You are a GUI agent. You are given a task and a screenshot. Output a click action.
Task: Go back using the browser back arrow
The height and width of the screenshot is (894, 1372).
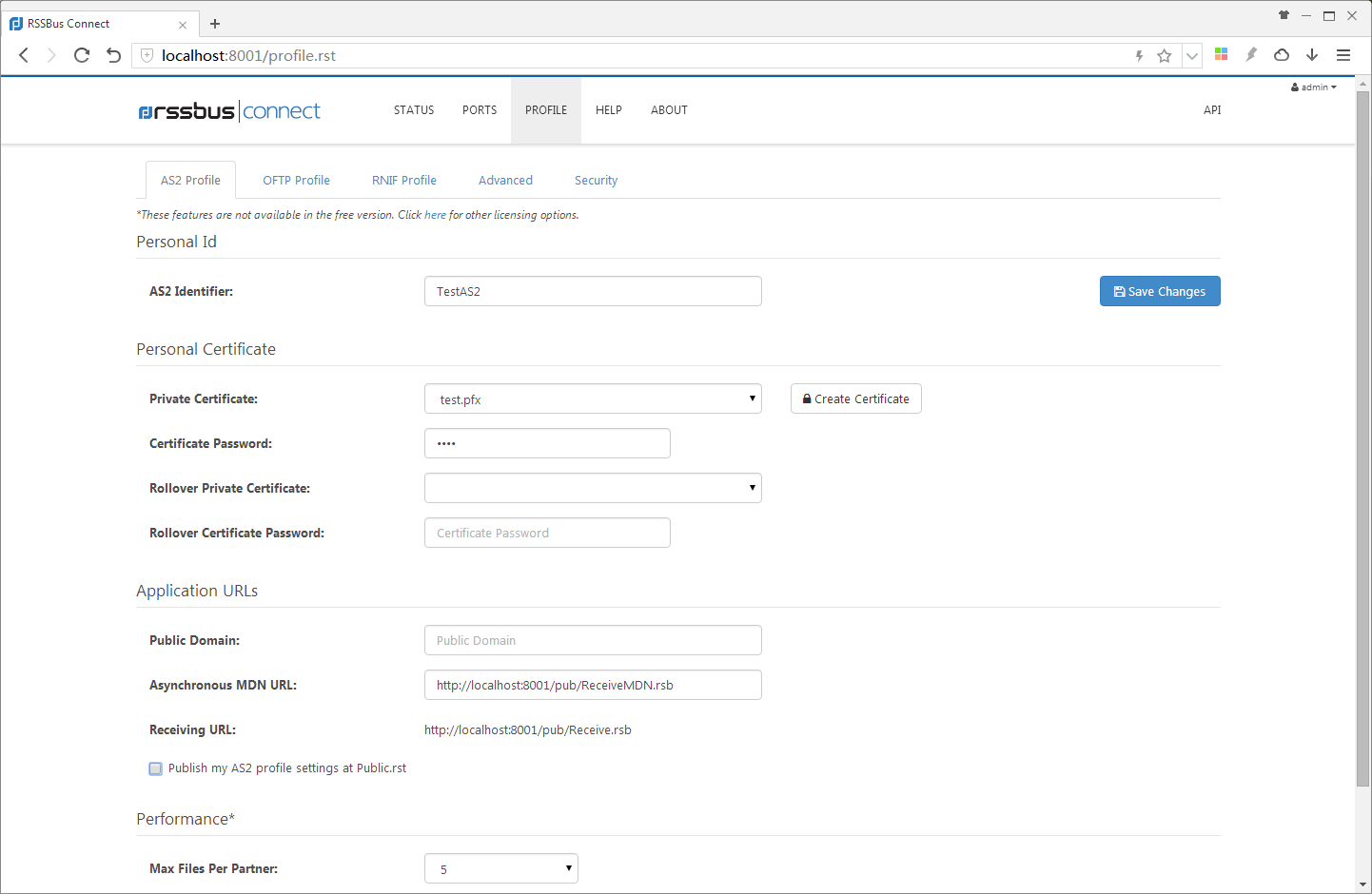24,55
